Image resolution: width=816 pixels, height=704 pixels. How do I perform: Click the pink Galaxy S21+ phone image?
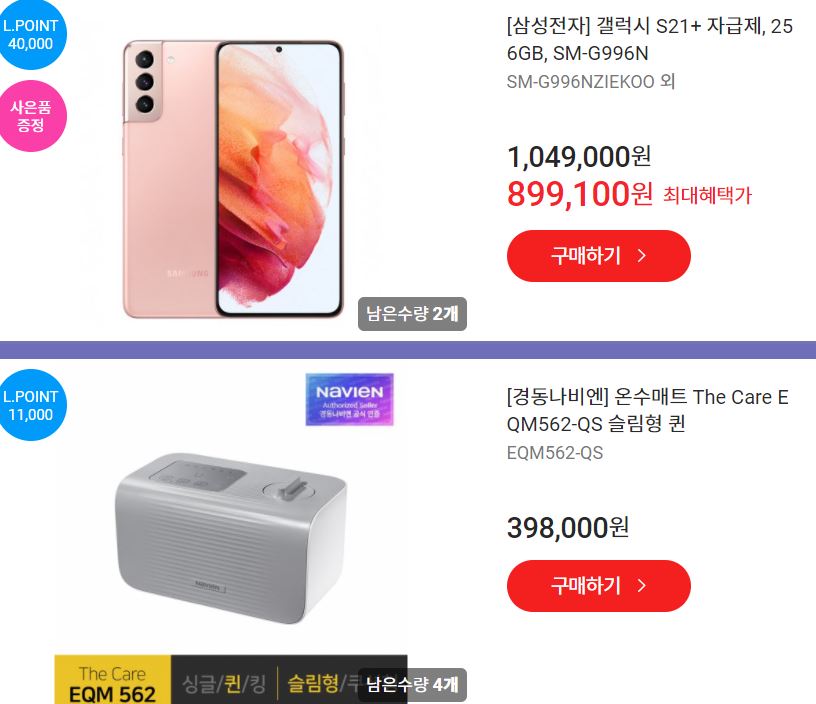click(233, 179)
